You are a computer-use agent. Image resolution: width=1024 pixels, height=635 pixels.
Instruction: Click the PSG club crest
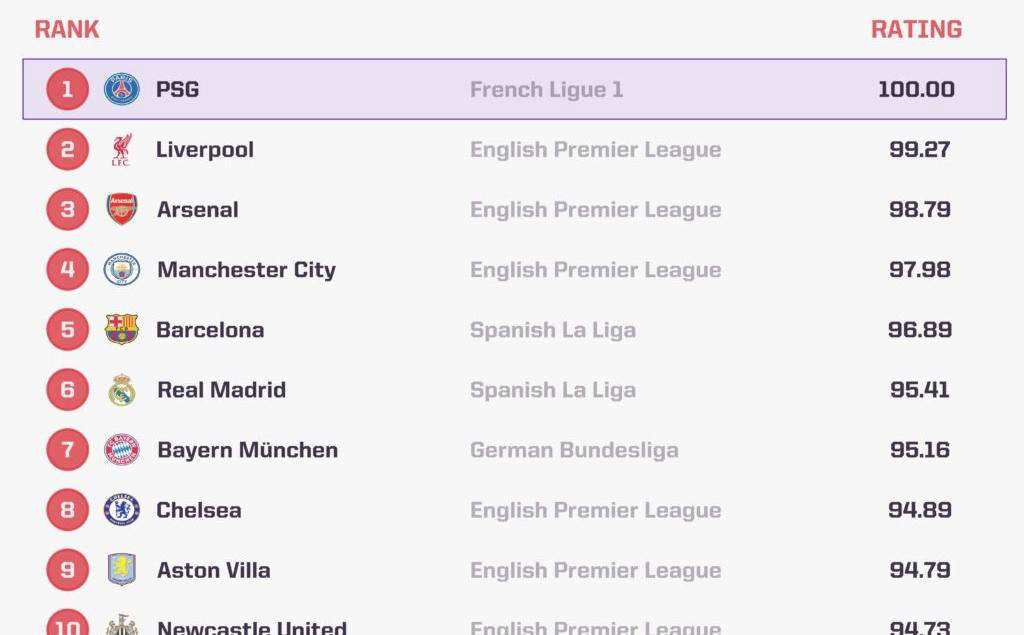click(x=121, y=90)
